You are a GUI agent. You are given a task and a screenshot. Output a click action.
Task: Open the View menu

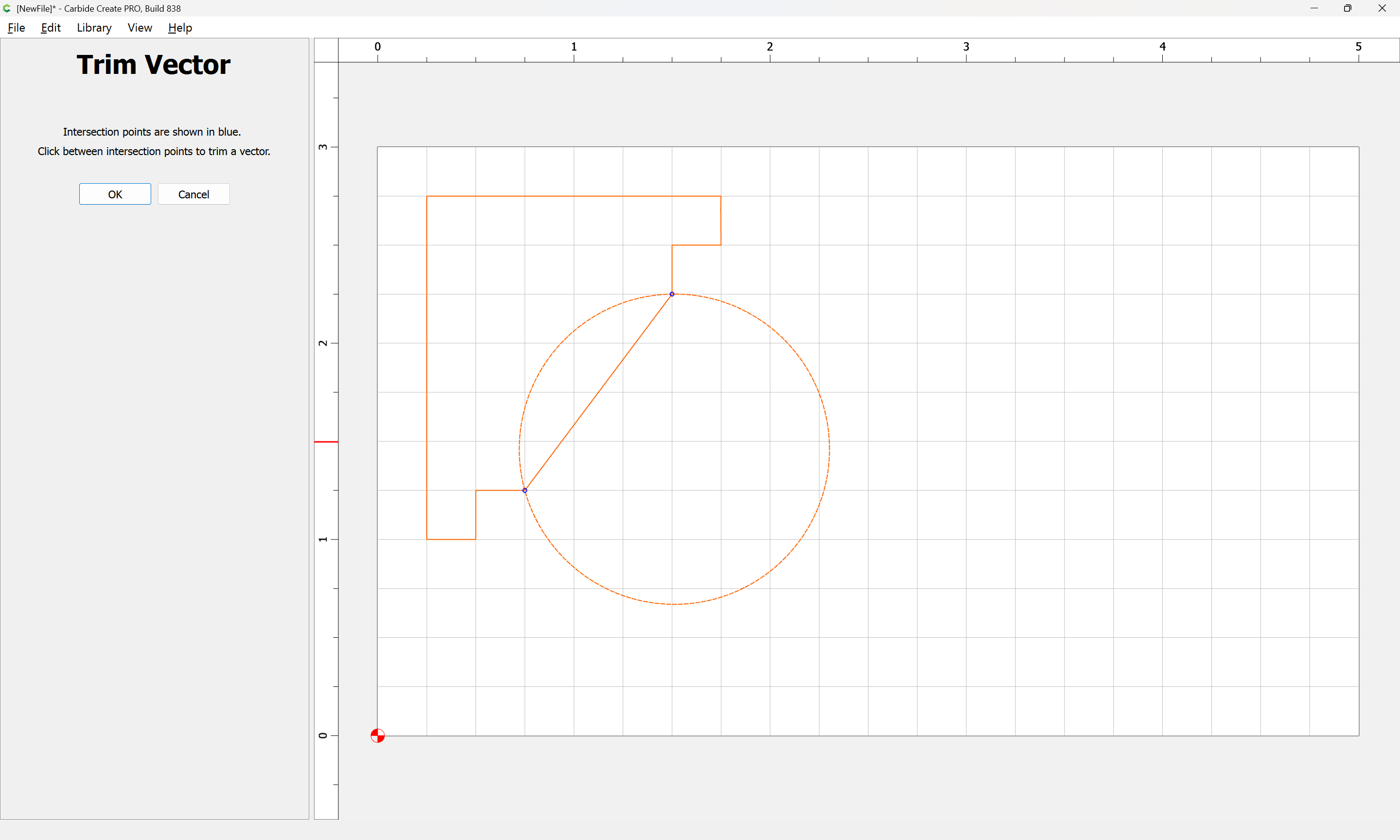[140, 28]
